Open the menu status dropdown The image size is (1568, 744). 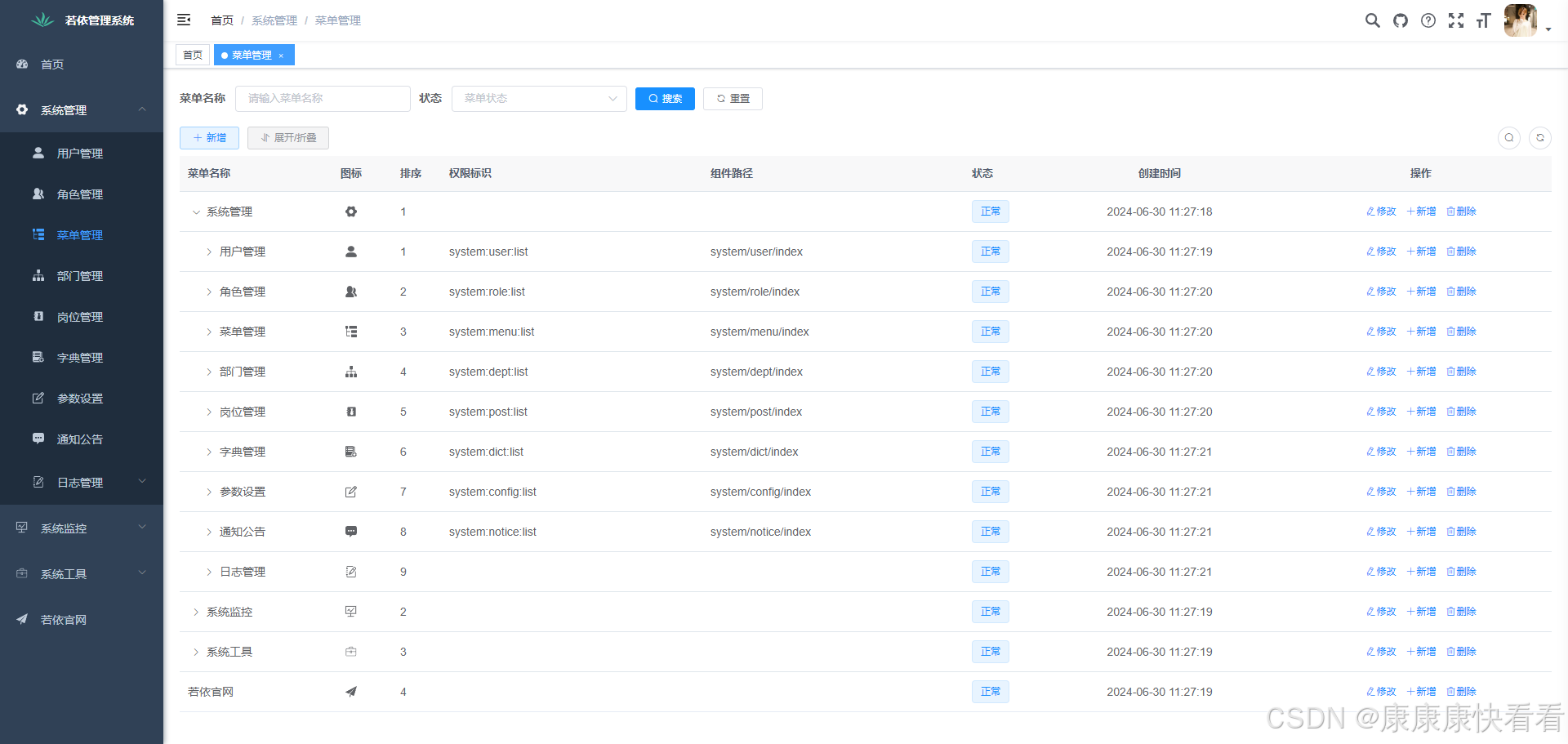539,99
